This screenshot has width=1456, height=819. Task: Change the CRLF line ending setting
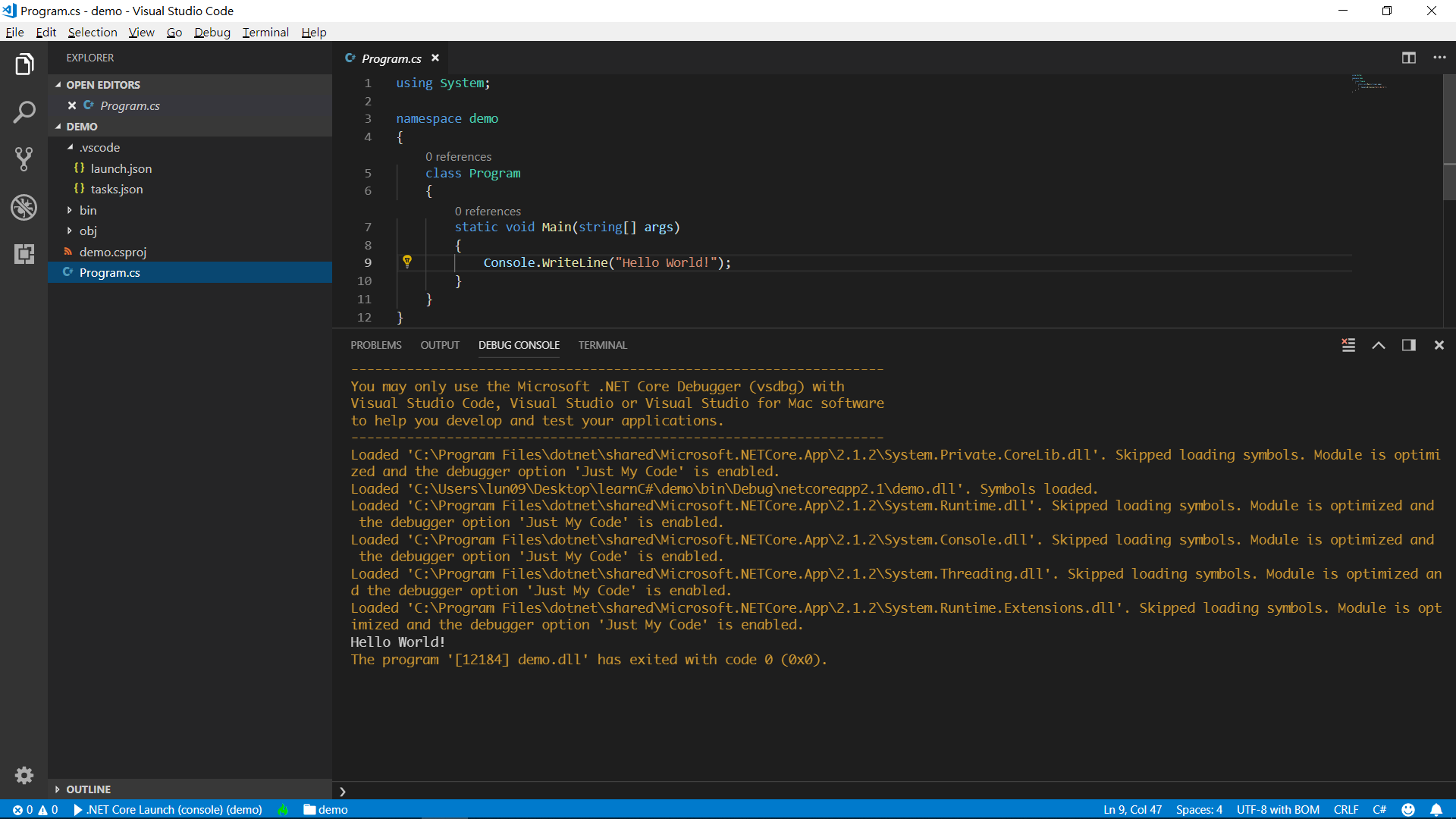coord(1346,809)
